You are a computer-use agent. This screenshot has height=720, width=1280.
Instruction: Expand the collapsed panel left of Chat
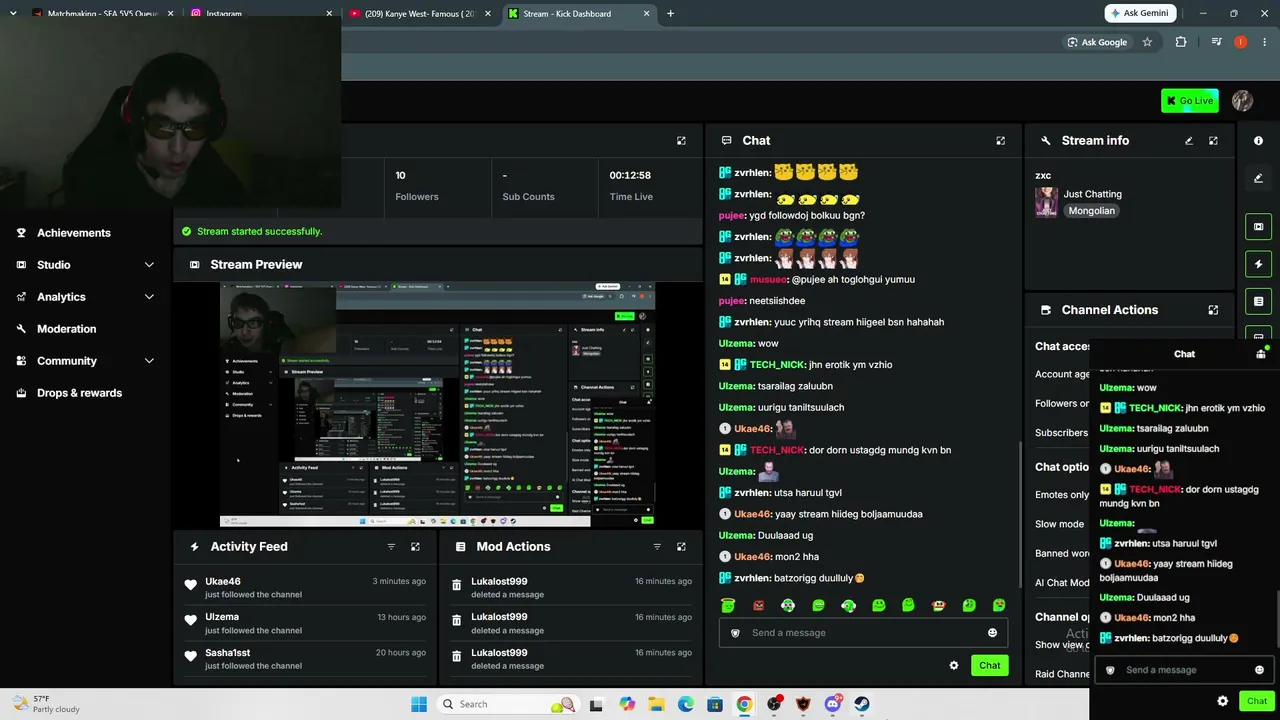click(681, 141)
